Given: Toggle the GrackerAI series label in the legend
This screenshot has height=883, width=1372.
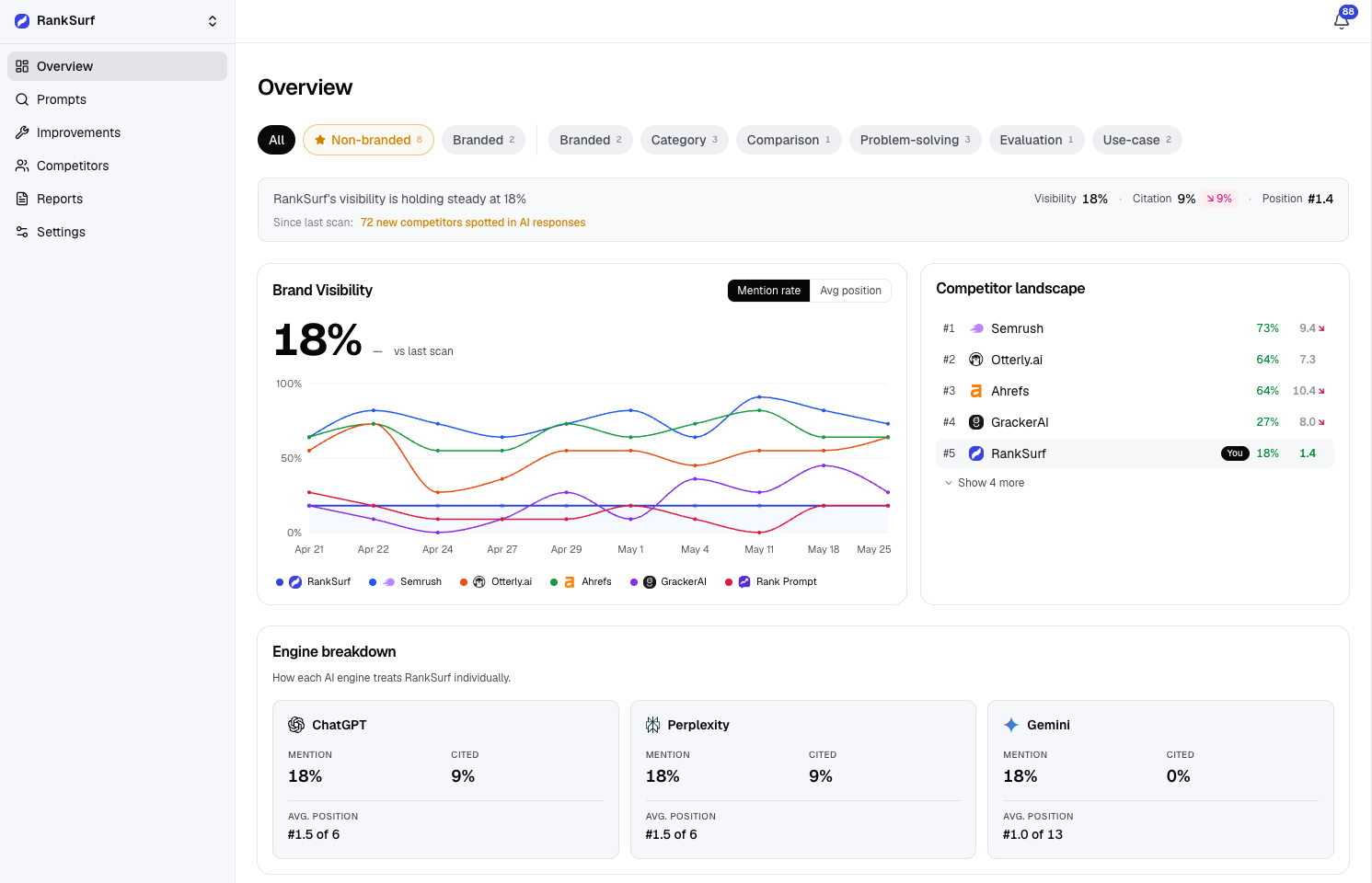Looking at the screenshot, I should 684,582.
